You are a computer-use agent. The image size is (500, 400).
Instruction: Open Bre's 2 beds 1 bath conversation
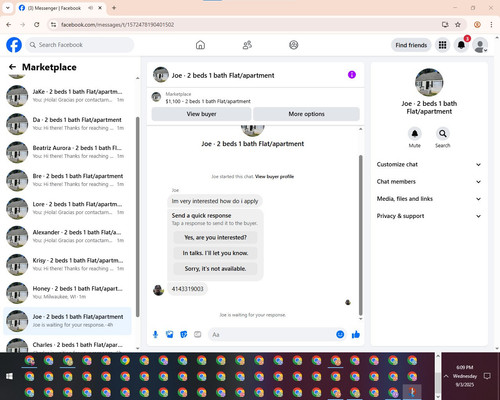tap(68, 180)
